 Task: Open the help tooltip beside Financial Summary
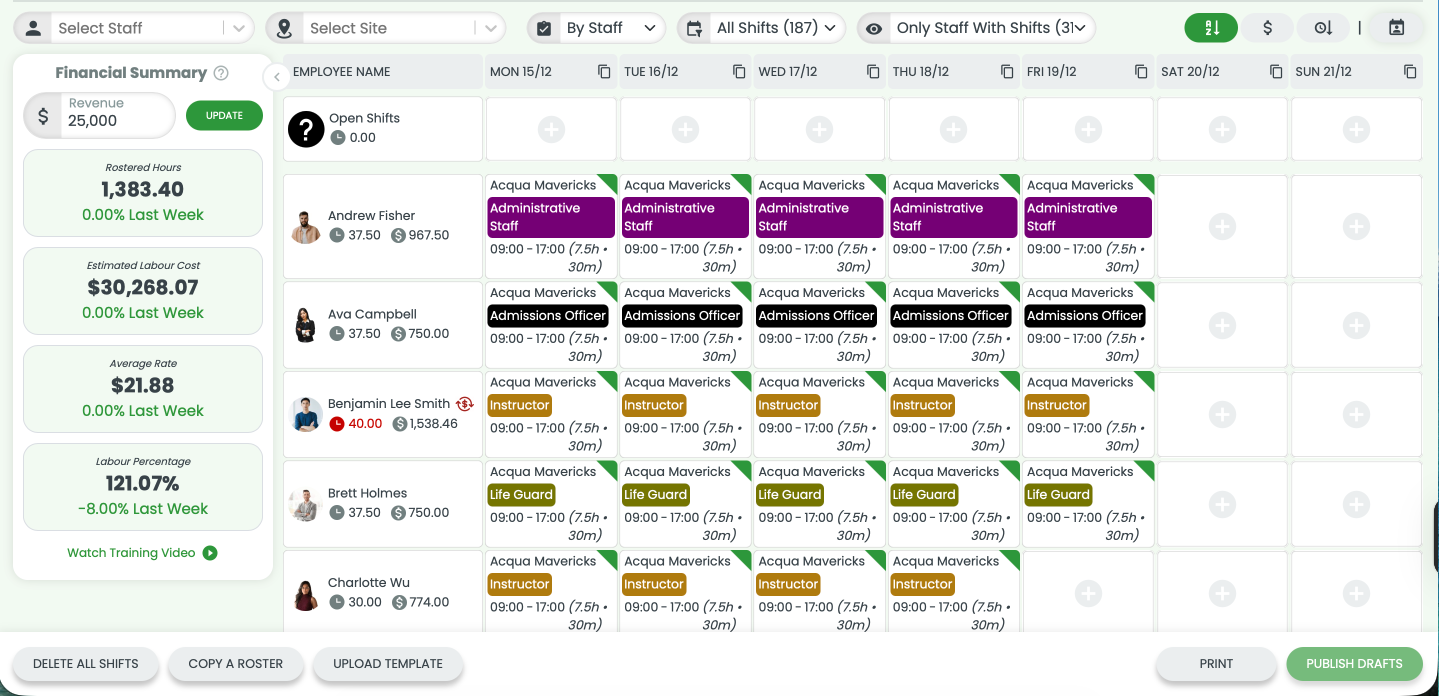pos(222,73)
